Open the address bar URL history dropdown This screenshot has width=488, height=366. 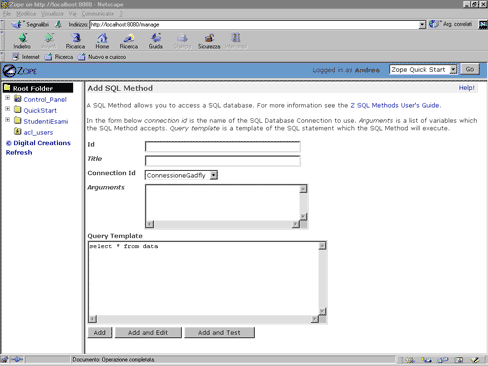[422, 25]
